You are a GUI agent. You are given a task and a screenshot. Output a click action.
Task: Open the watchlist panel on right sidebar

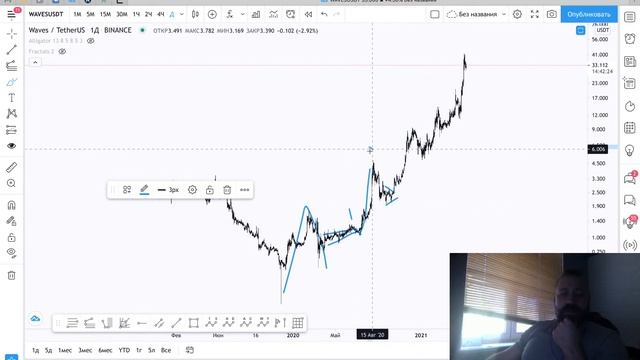tap(630, 17)
